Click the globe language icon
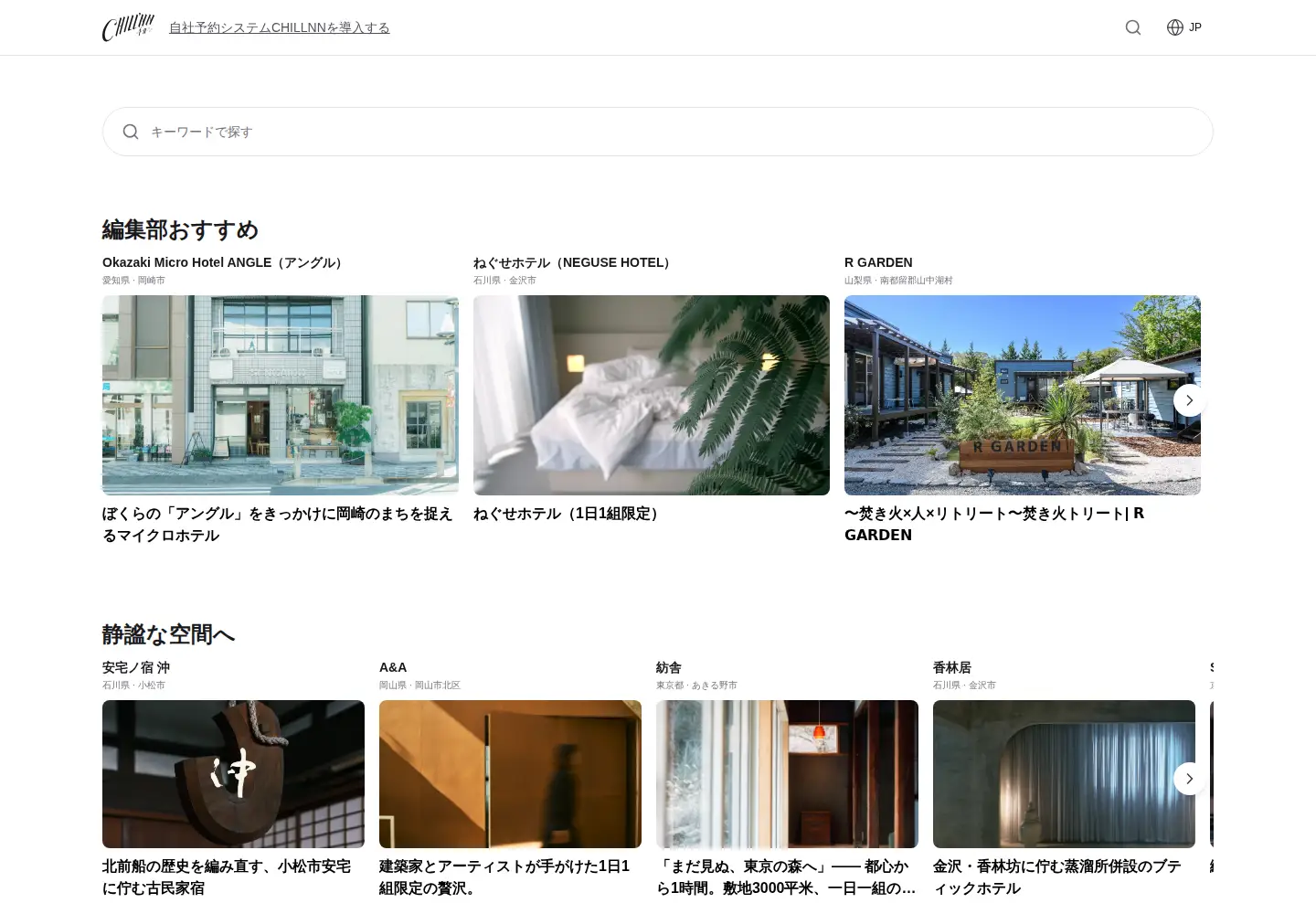This screenshot has height=914, width=1316. (x=1175, y=27)
